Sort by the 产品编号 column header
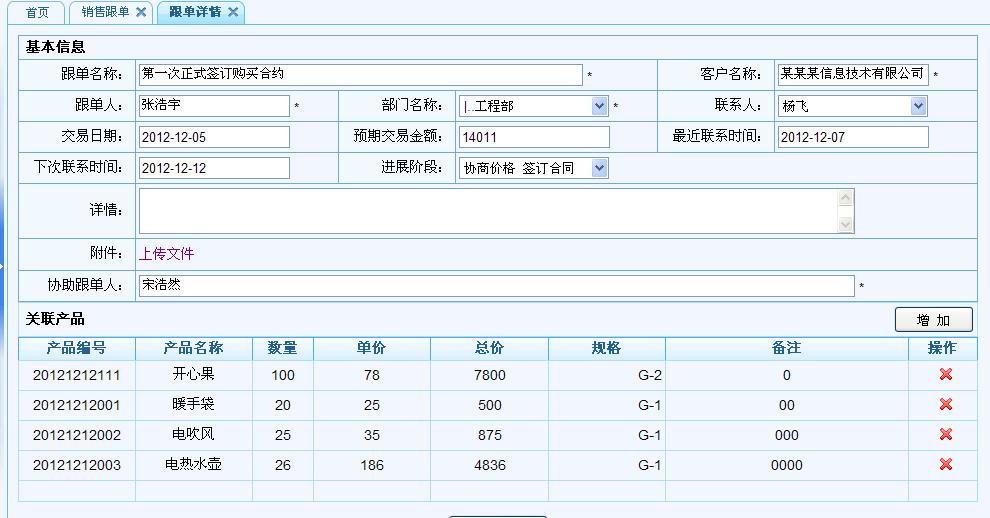Image resolution: width=990 pixels, height=518 pixels. pyautogui.click(x=76, y=348)
